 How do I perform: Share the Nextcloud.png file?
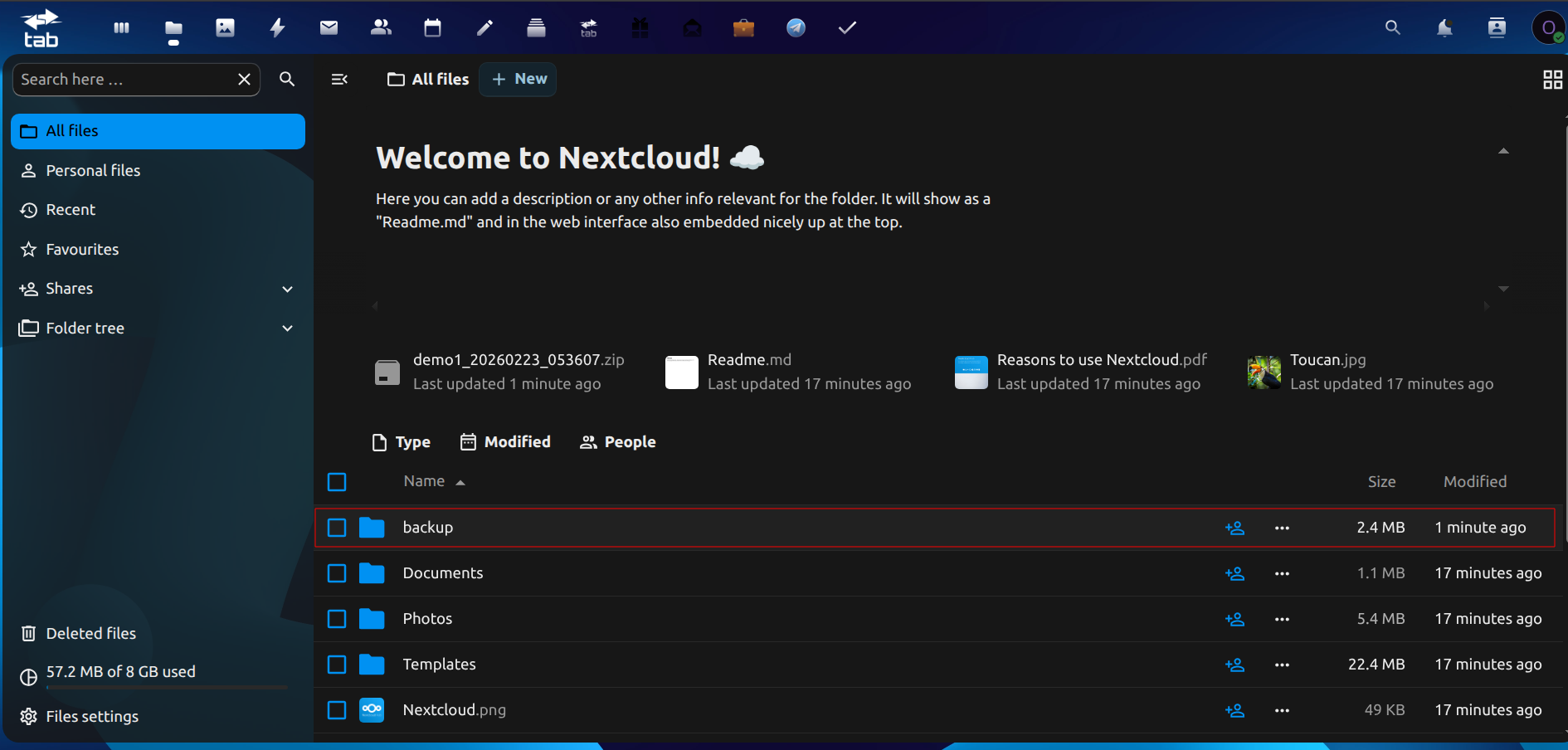(x=1234, y=710)
